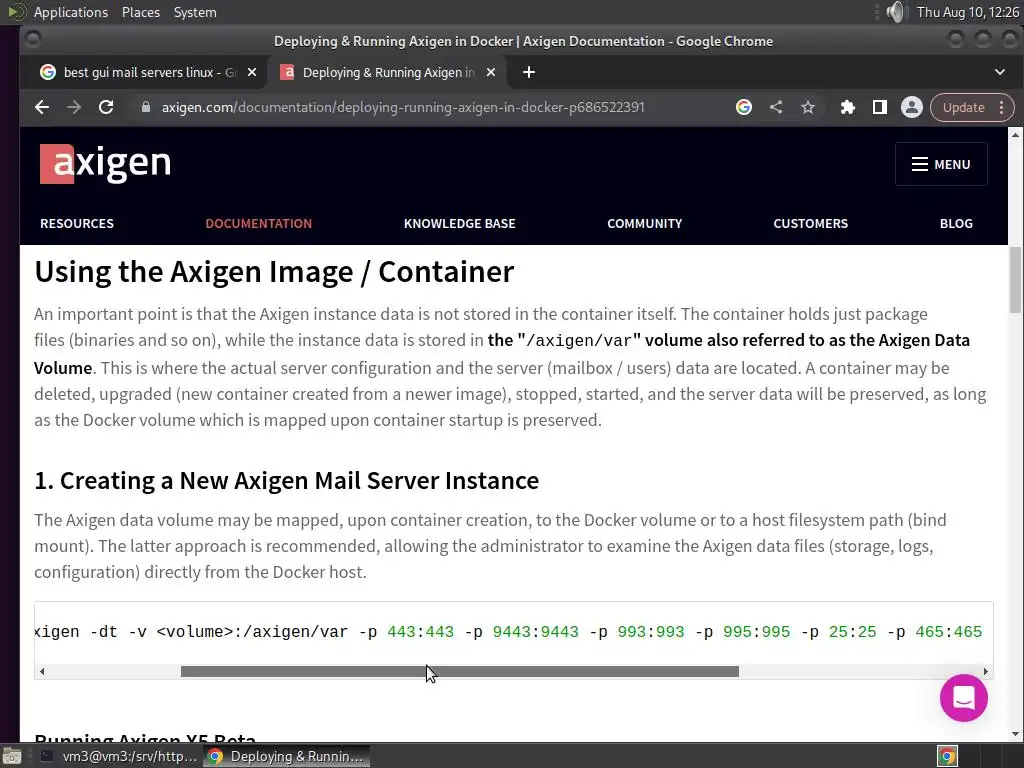Open the Extensions puzzle icon
This screenshot has width=1024, height=768.
point(848,107)
